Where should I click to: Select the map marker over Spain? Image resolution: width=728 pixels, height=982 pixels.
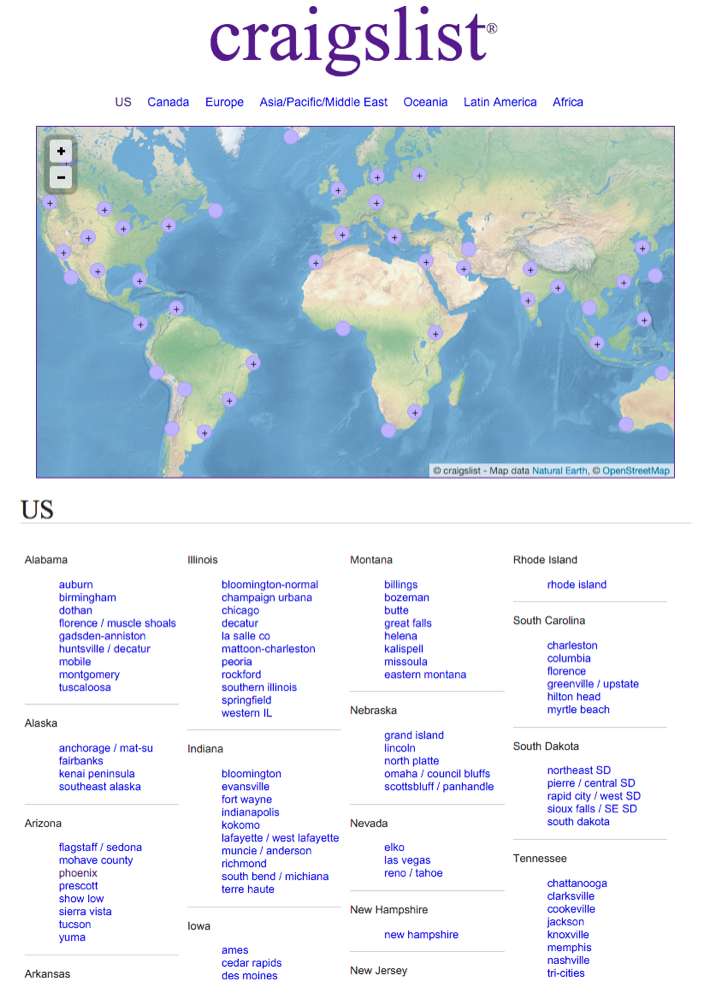point(341,234)
